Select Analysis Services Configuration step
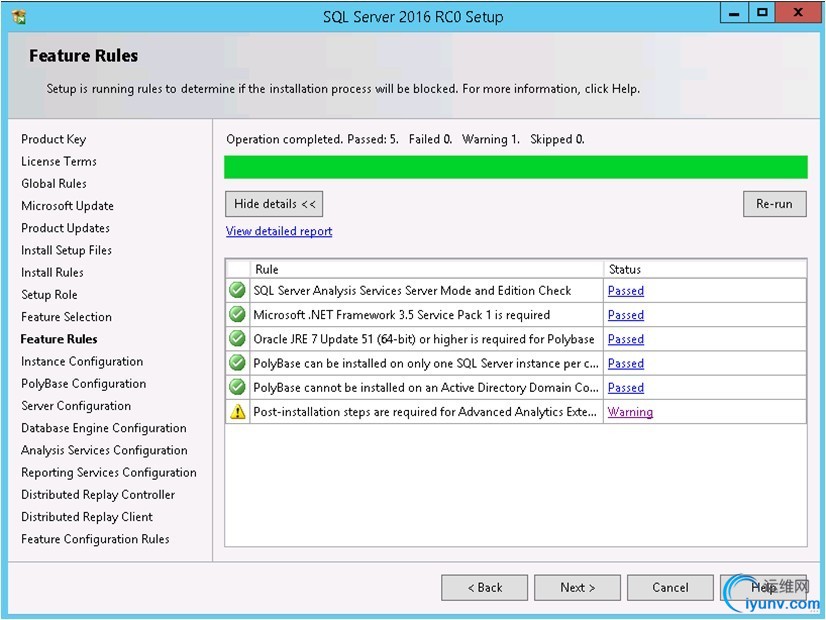Screen dimensions: 826x620 [104, 450]
